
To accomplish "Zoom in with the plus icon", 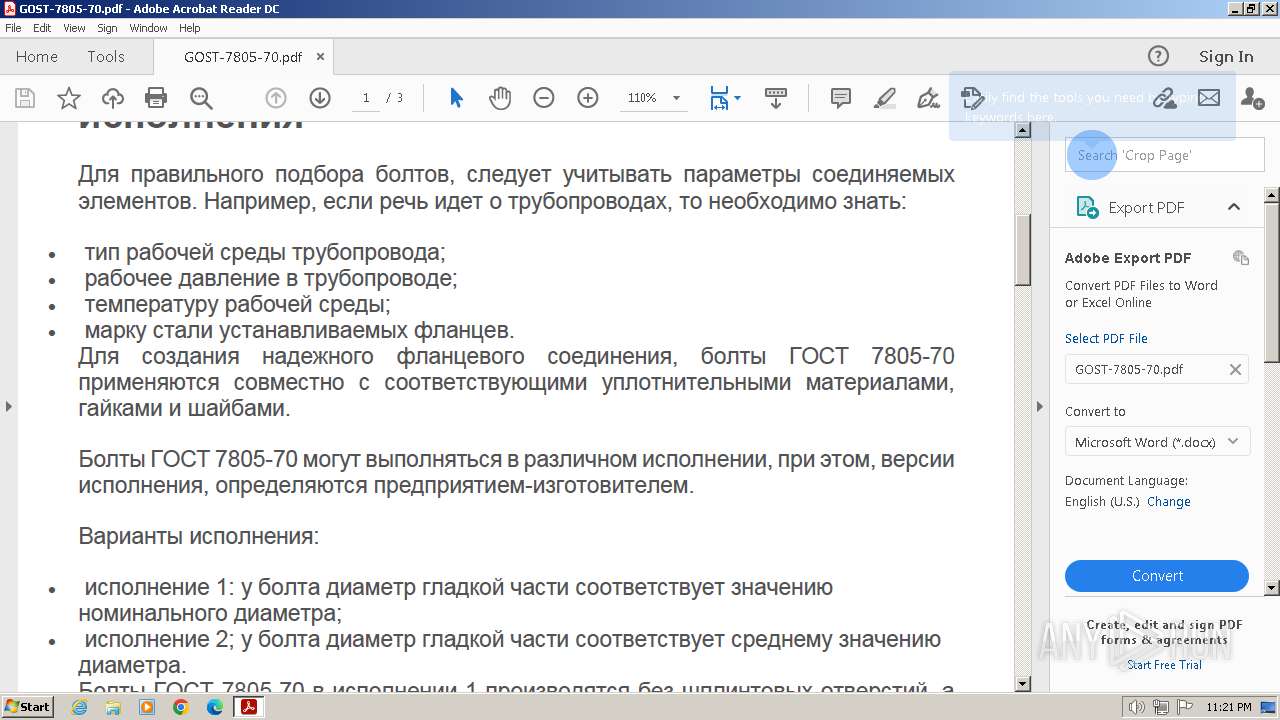I will coord(588,98).
